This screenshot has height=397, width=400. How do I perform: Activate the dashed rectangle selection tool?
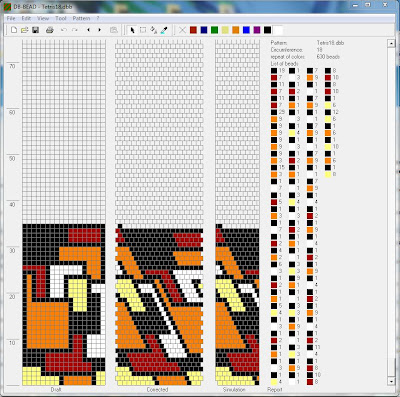coord(143,30)
